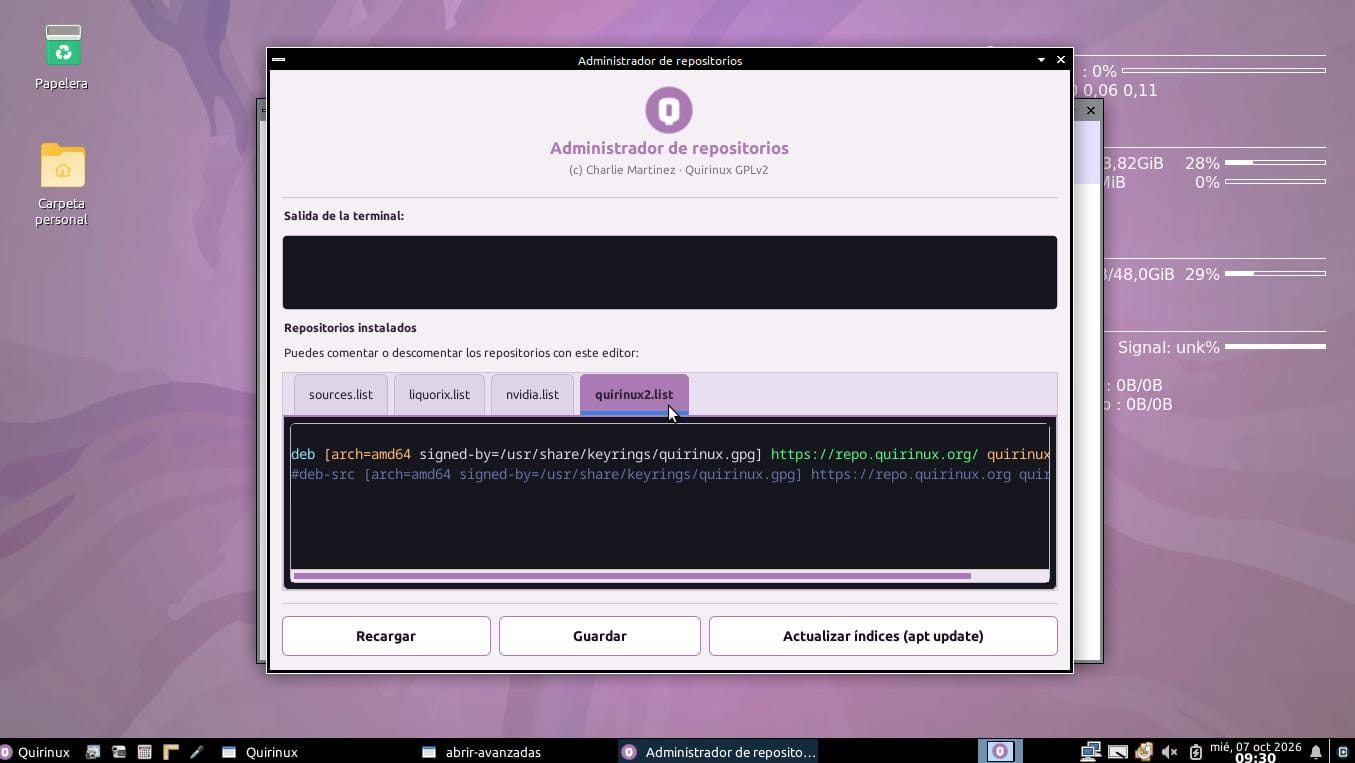1355x763 pixels.
Task: Open the Quirinux start menu in taskbar
Action: point(36,752)
